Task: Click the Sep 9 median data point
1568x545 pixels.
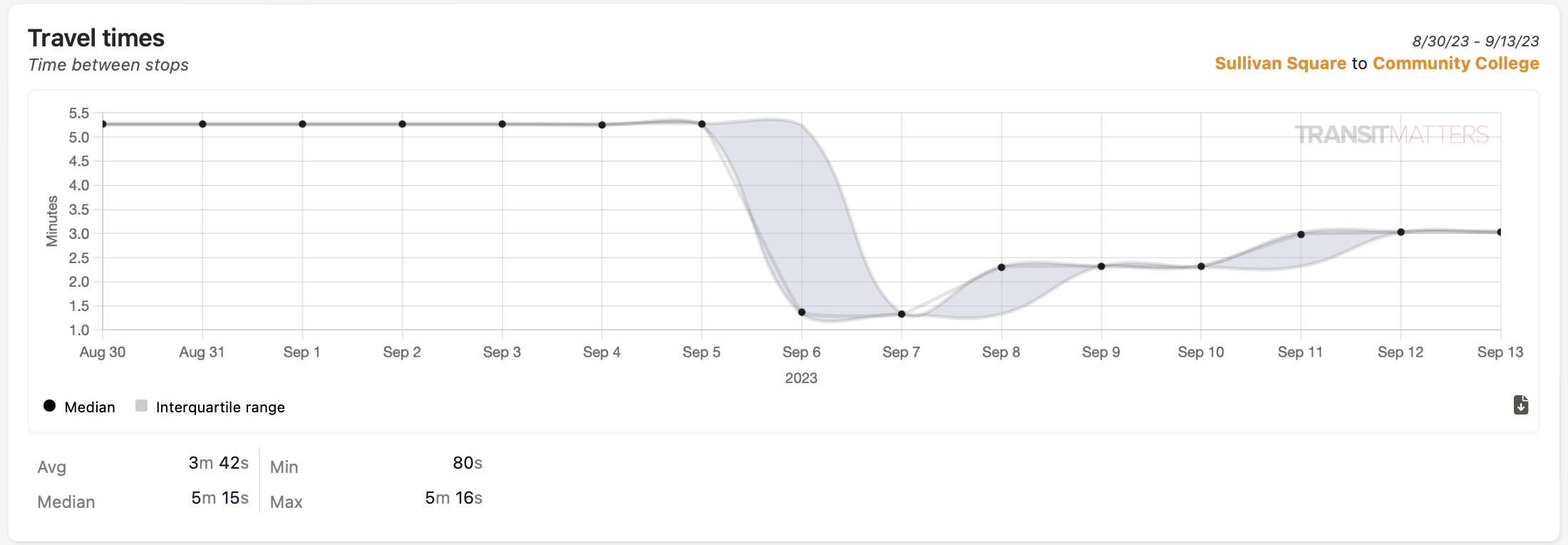Action: [1101, 267]
